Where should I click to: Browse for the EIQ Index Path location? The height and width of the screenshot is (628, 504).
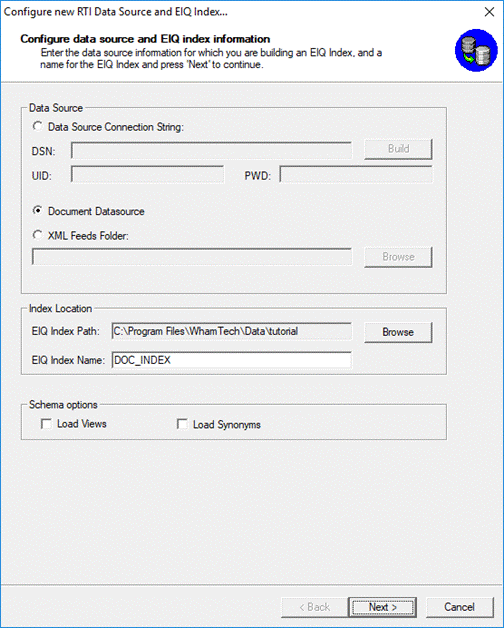point(398,332)
